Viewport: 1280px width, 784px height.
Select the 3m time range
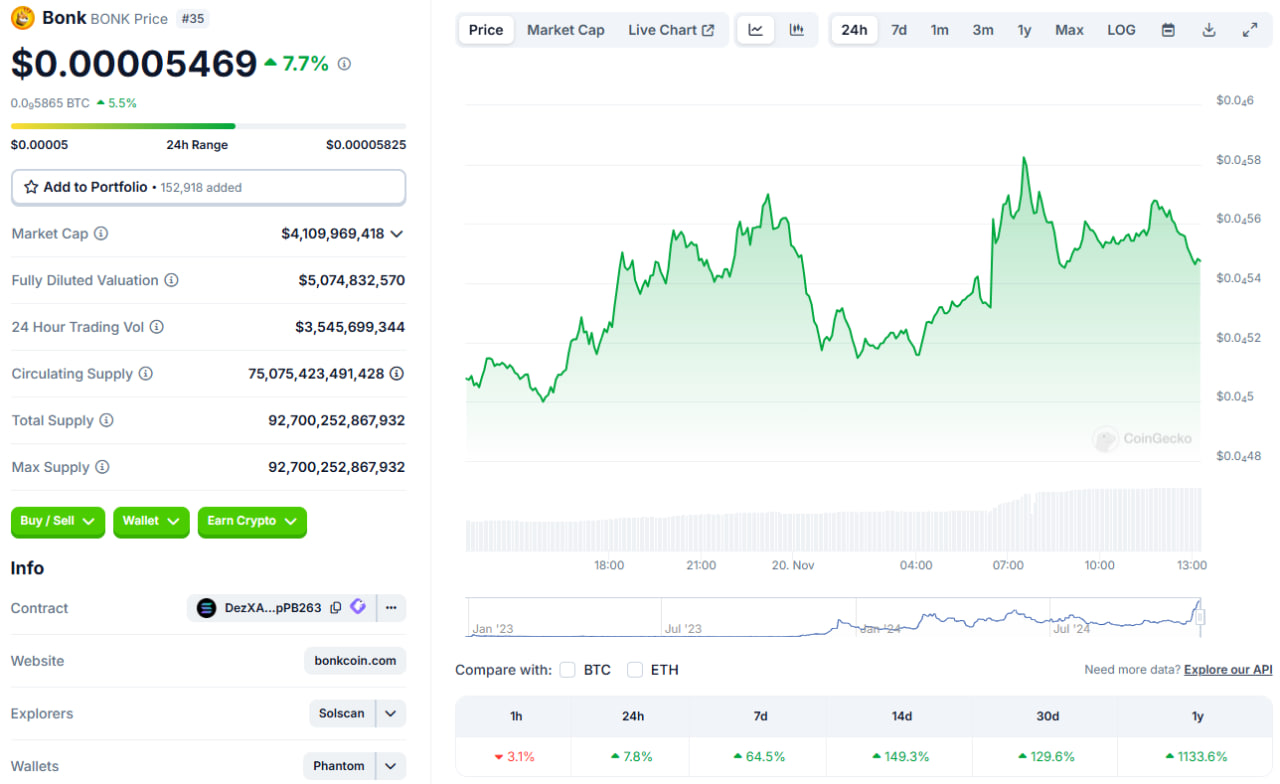point(983,30)
